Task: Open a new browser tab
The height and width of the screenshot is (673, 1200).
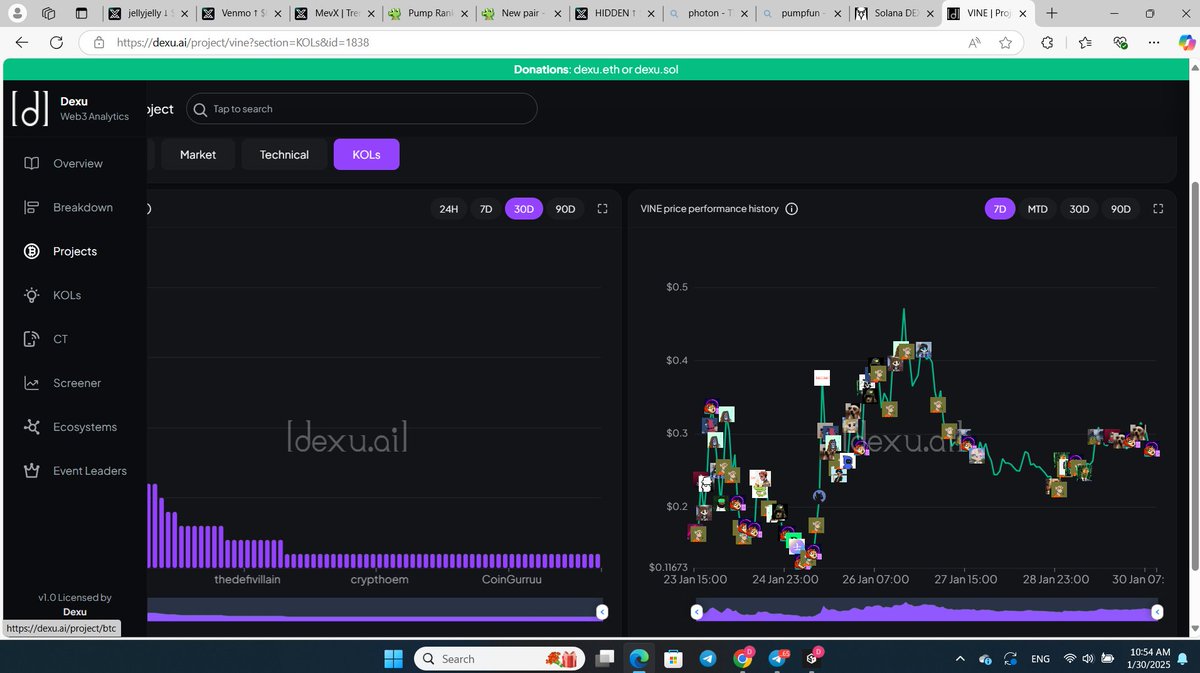Action: (x=1051, y=13)
